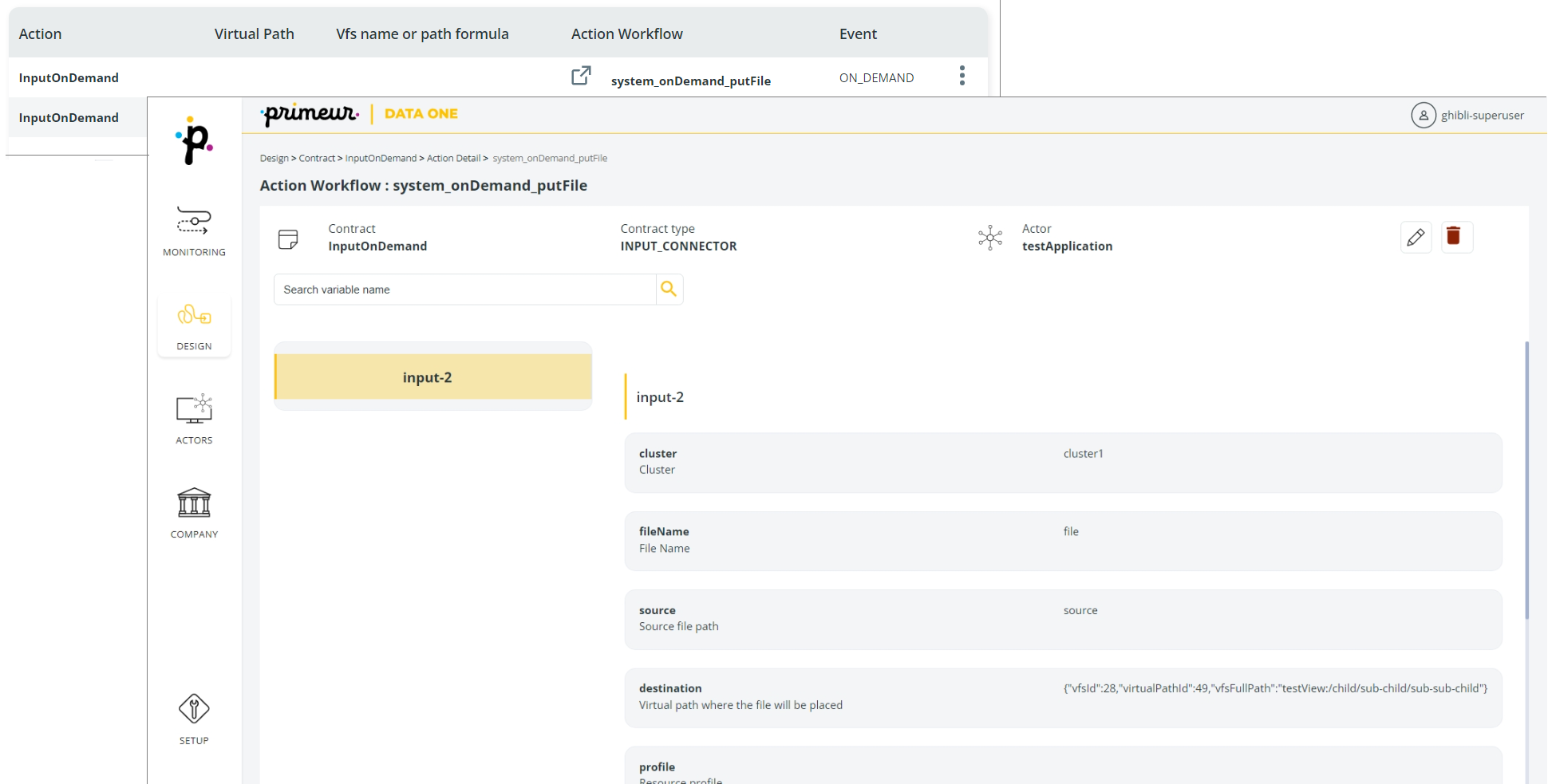Select the input-2 step tab
This screenshot has width=1548, height=784.
[x=433, y=377]
